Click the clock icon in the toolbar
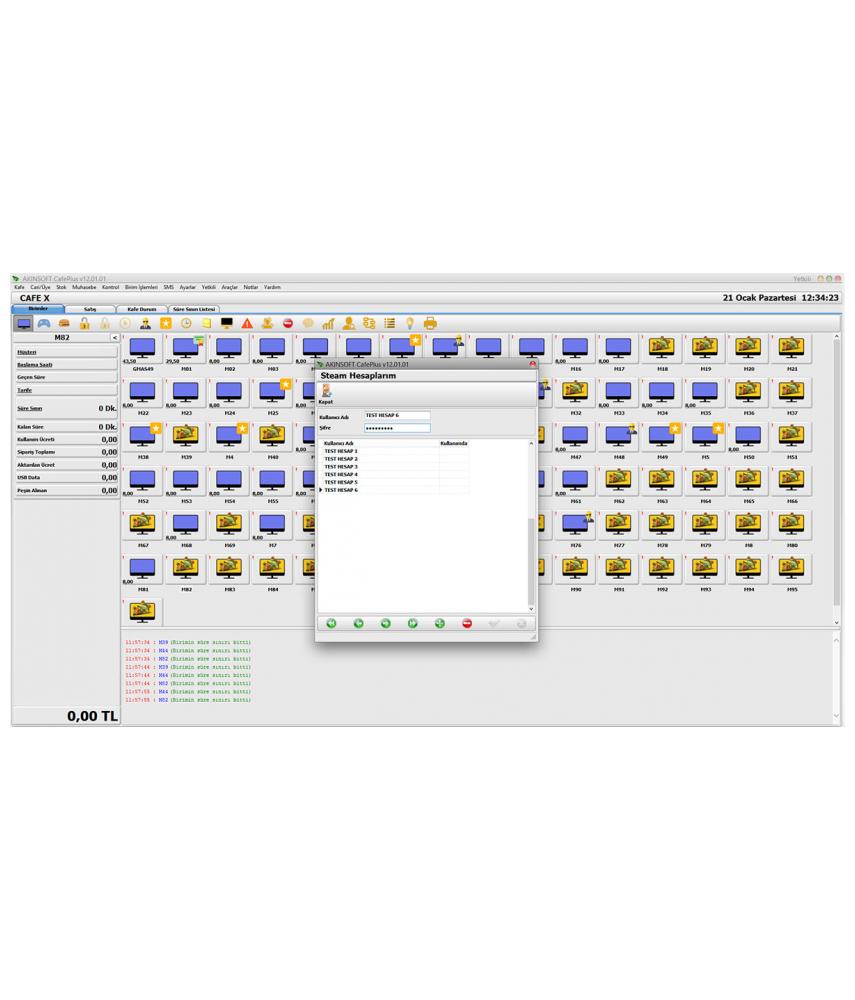 tap(186, 323)
